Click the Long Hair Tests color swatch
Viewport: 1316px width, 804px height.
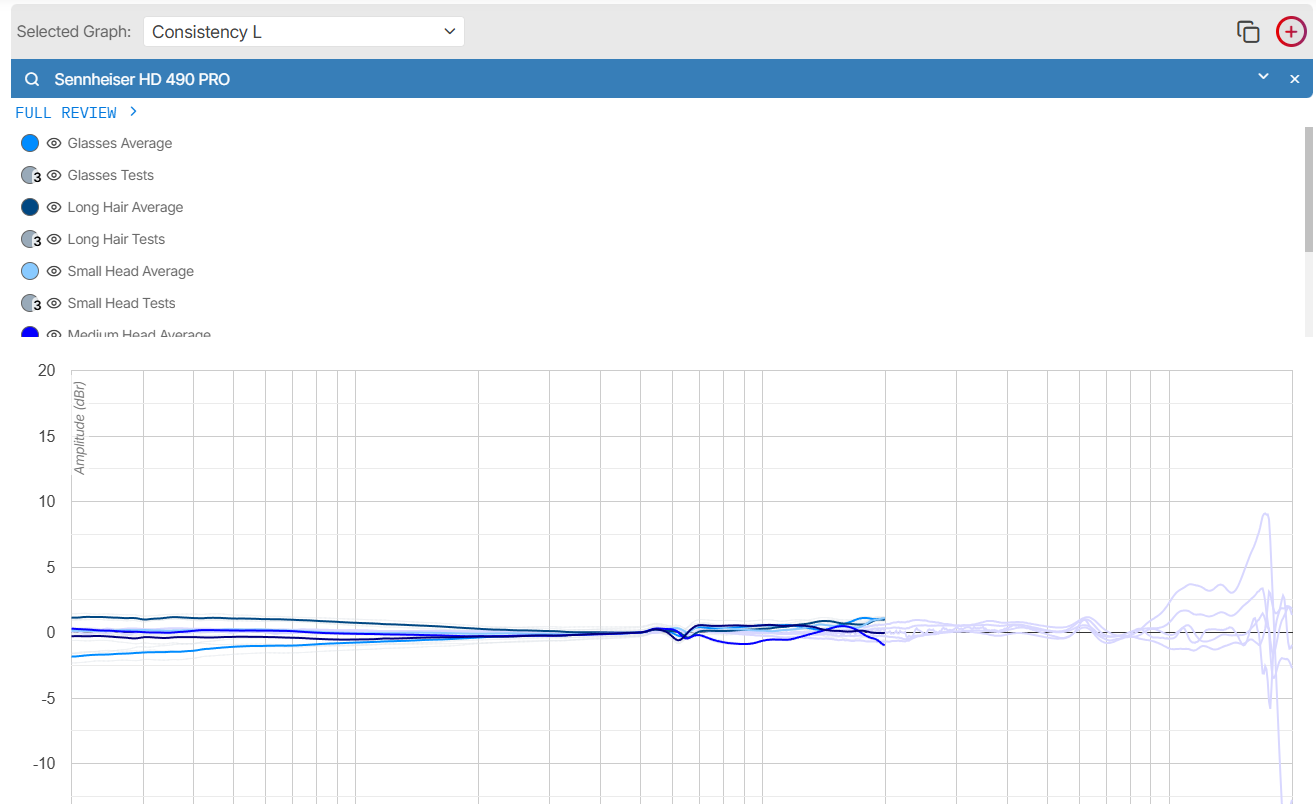point(30,239)
